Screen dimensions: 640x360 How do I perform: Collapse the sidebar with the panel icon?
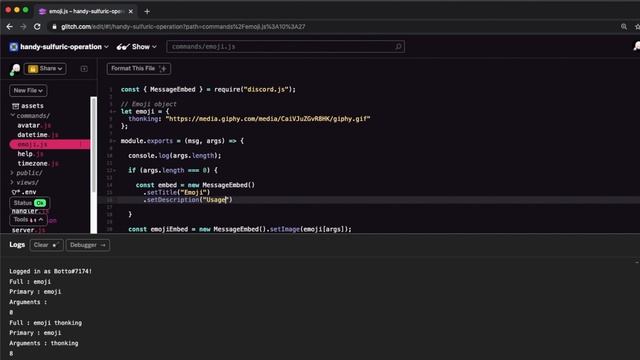[84, 69]
